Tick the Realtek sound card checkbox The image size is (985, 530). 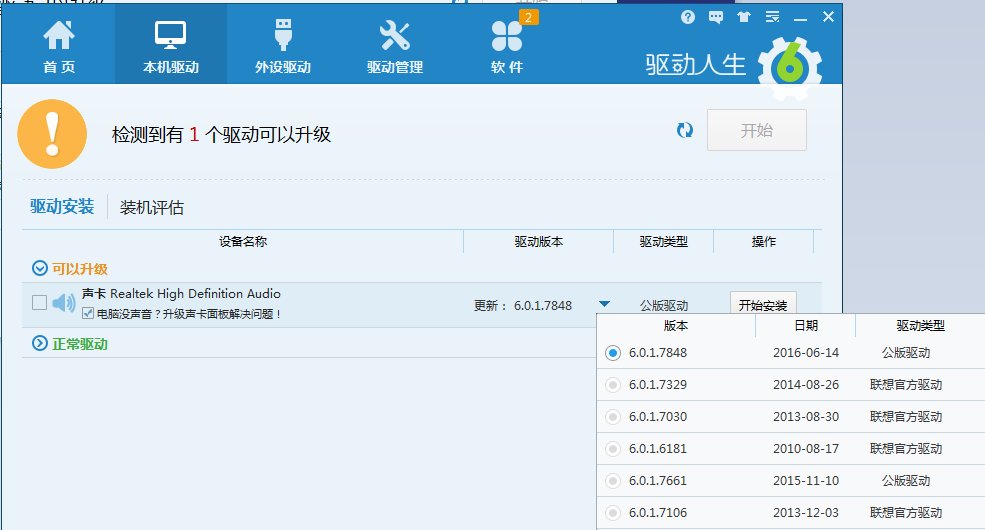coord(39,303)
